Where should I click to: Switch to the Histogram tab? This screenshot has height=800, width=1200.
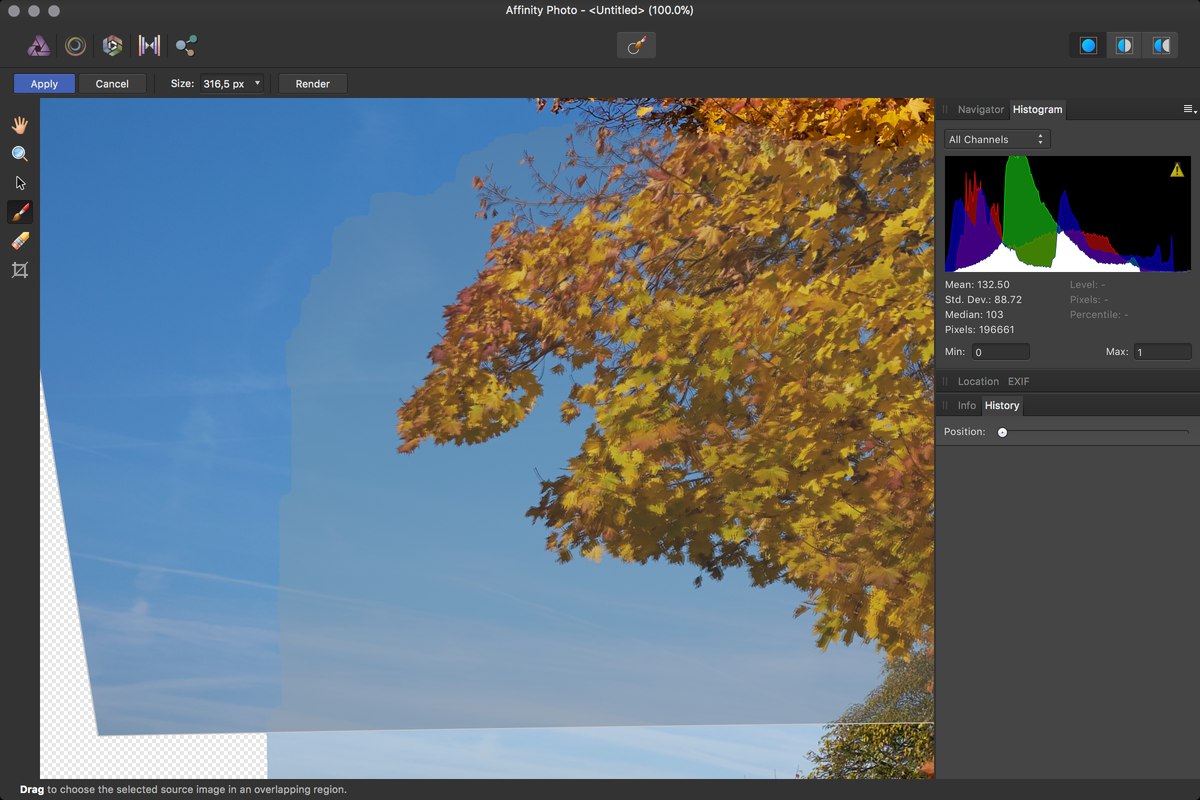(1037, 109)
